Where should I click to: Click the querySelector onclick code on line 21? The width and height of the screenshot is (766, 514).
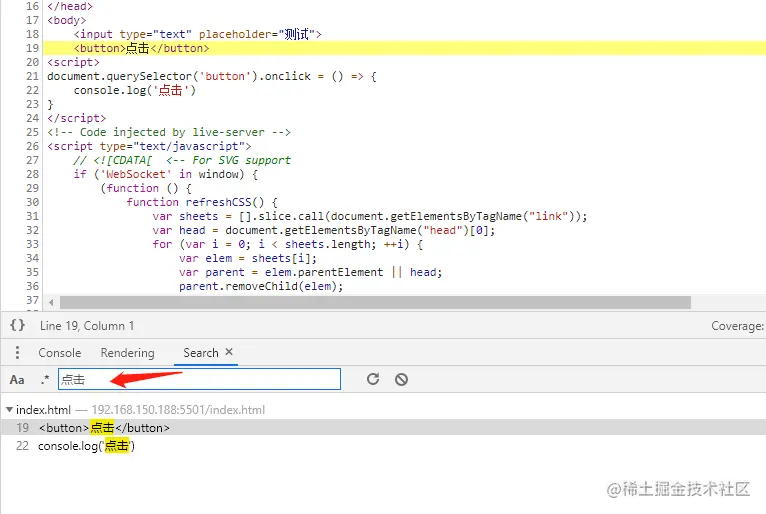click(x=212, y=76)
